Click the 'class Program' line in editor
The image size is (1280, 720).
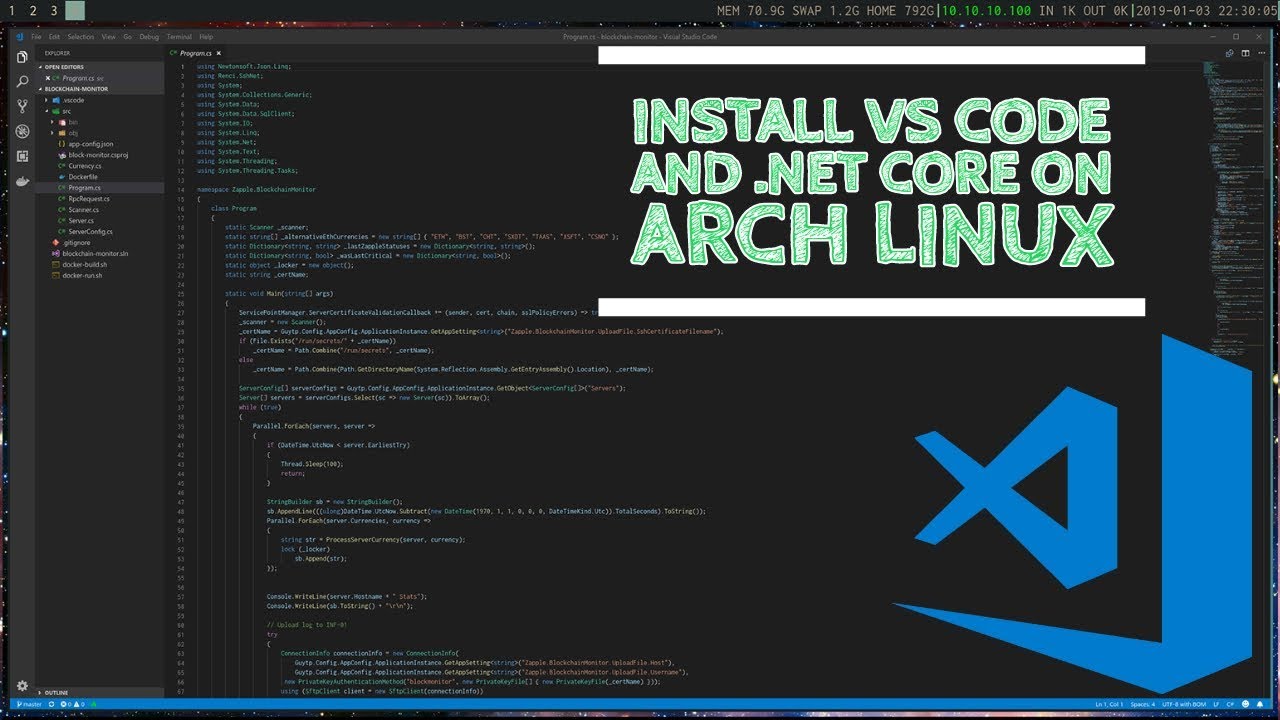(x=234, y=208)
